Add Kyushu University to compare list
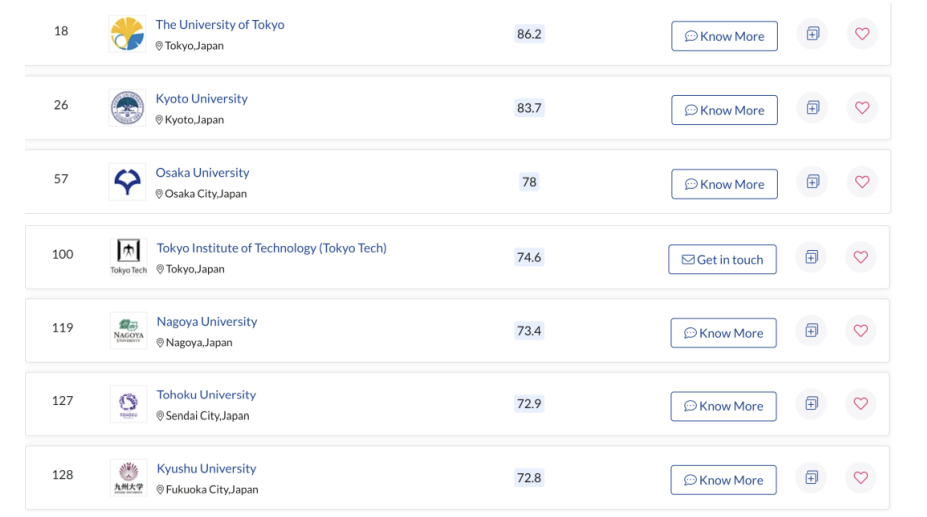This screenshot has height=517, width=927. pos(812,477)
